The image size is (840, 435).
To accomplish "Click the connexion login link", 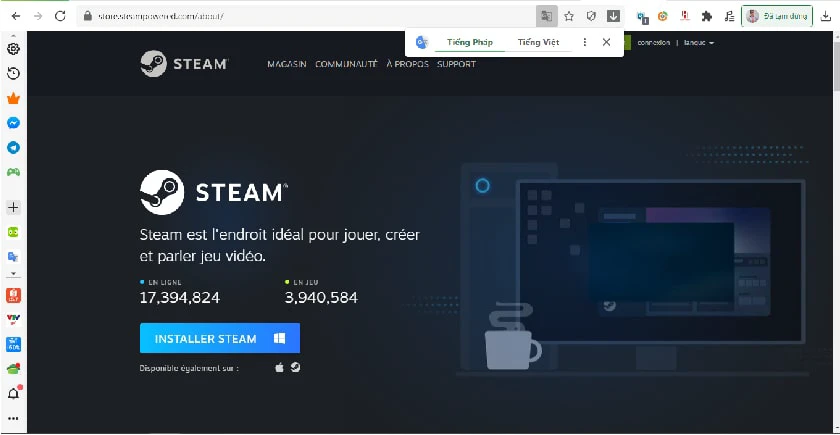I will click(x=654, y=43).
